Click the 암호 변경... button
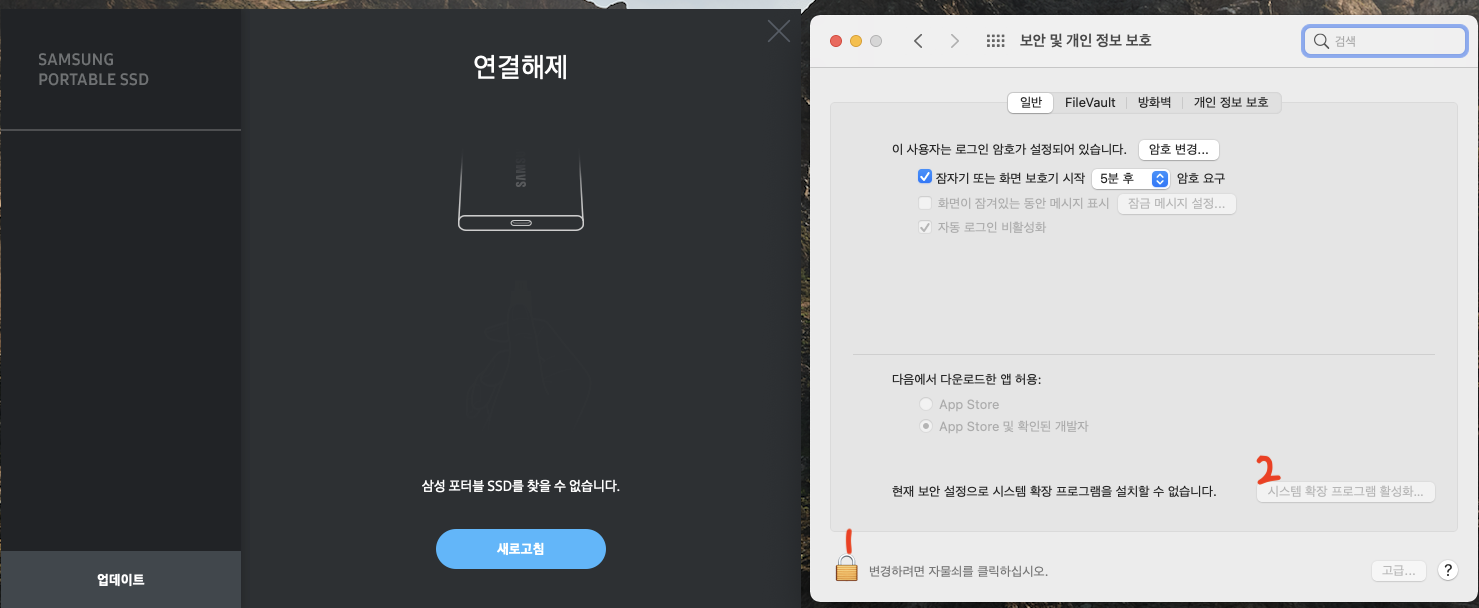Viewport: 1479px width, 608px height. [x=1179, y=150]
